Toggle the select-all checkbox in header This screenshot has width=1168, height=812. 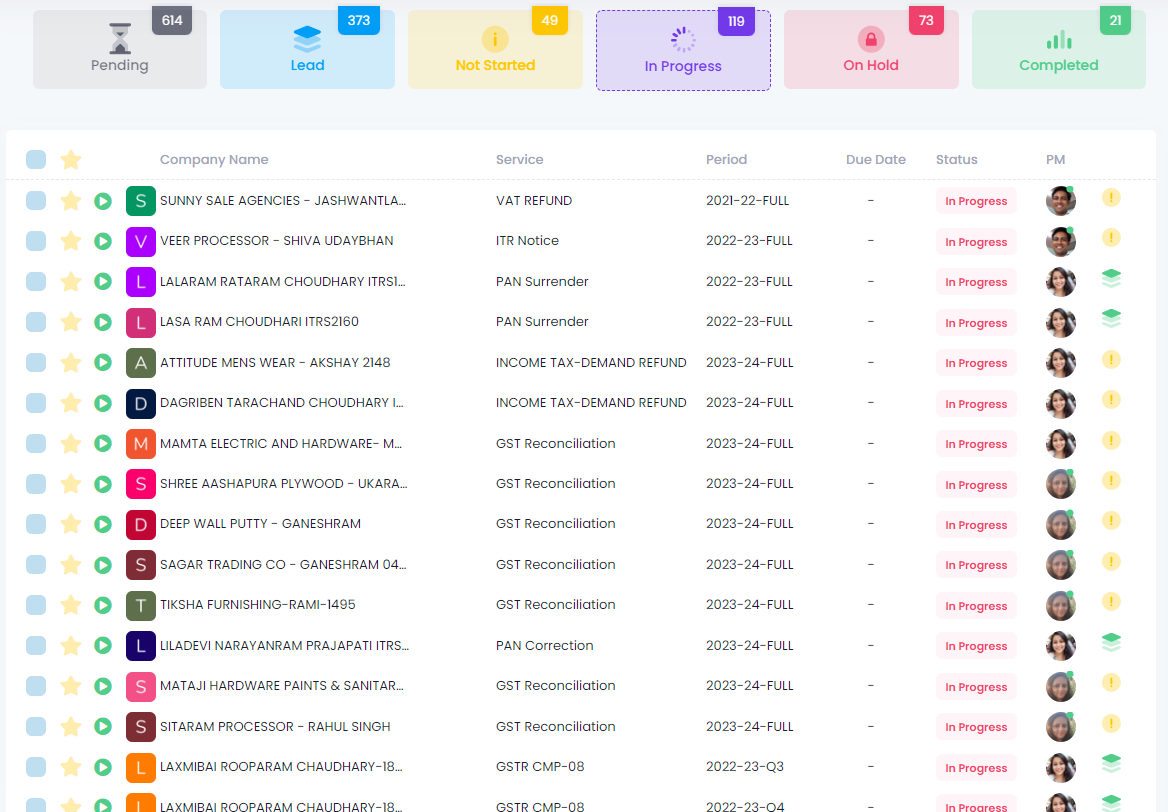pyautogui.click(x=36, y=159)
